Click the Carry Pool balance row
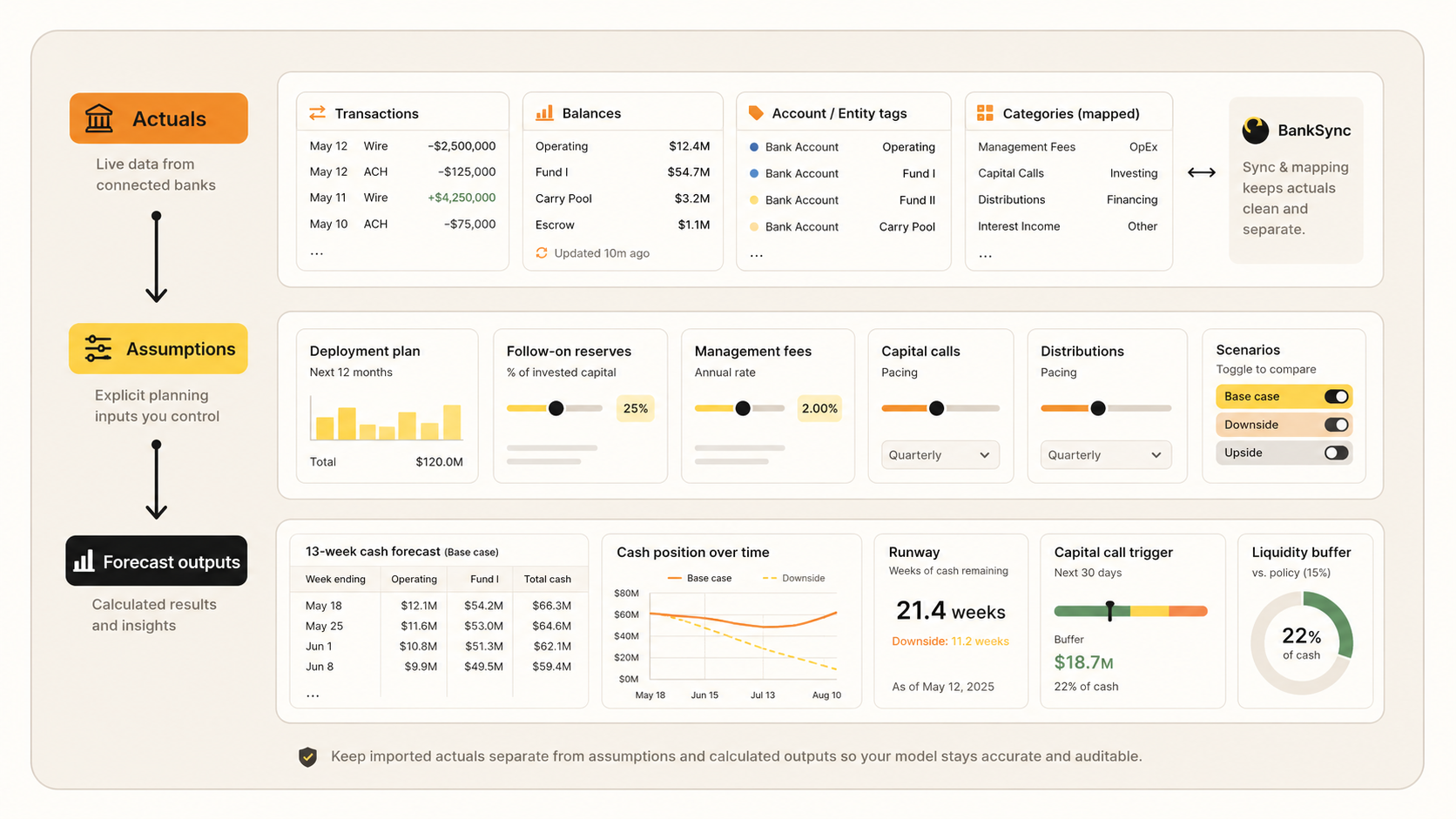The height and width of the screenshot is (819, 1456). 623,198
